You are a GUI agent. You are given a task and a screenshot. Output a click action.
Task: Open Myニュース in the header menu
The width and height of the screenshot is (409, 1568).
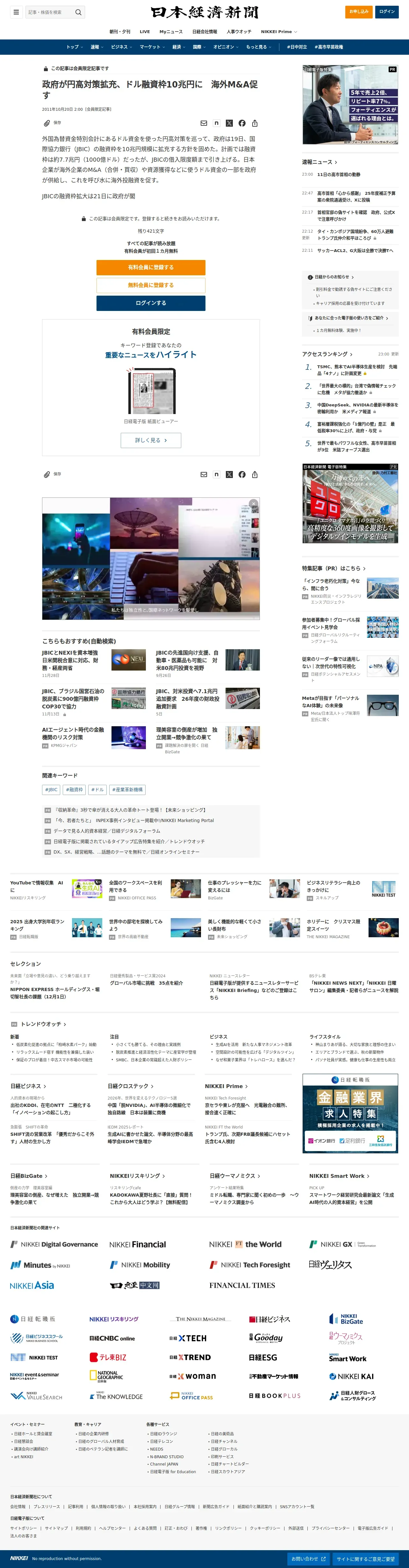coord(171,32)
